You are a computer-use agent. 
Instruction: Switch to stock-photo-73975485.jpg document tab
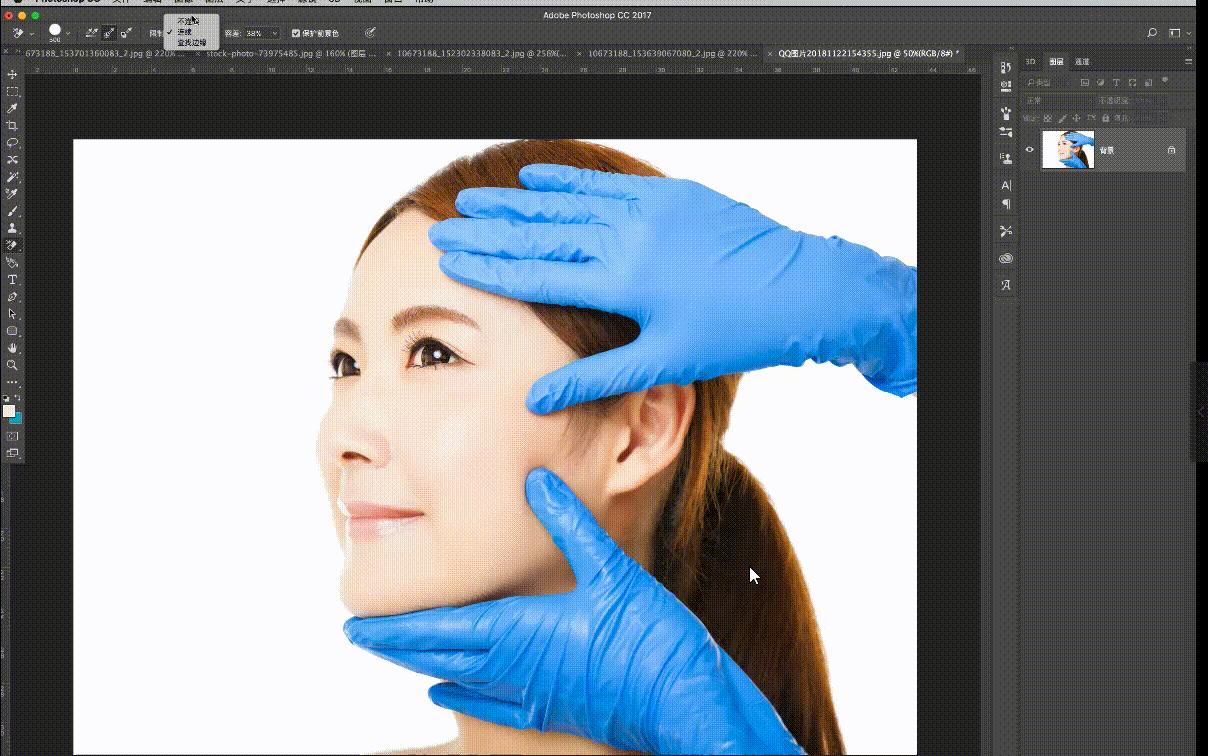[290, 53]
